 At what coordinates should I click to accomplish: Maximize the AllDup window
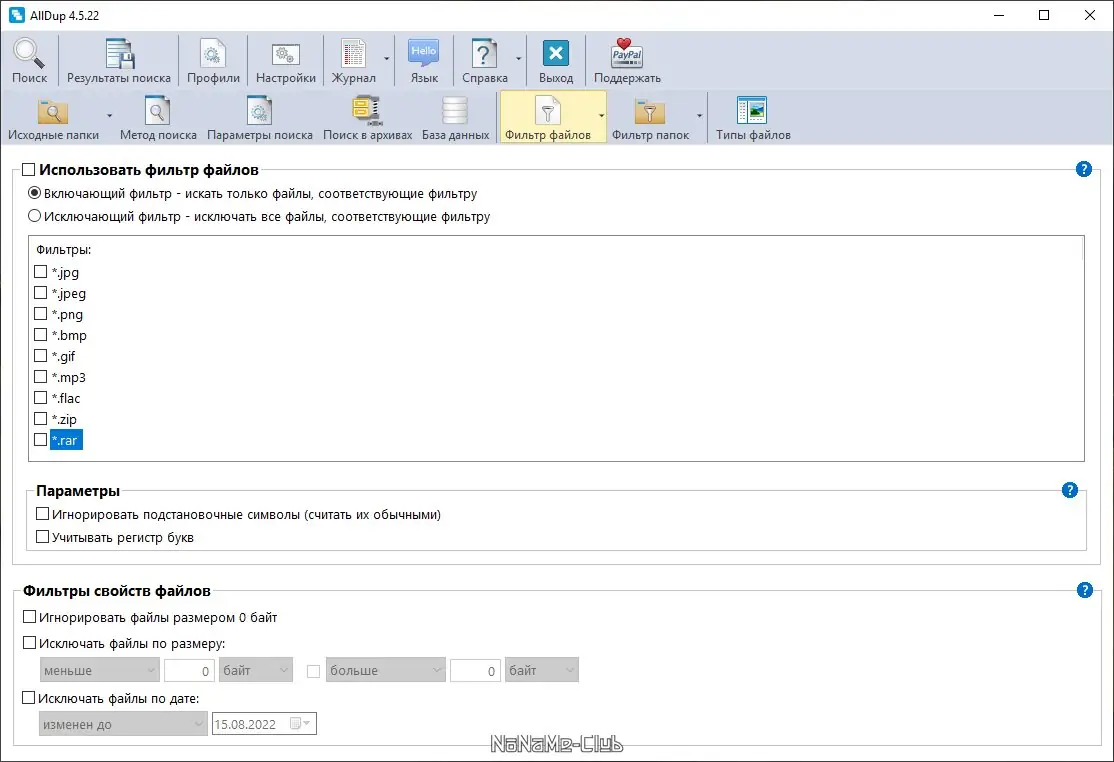pyautogui.click(x=1044, y=15)
